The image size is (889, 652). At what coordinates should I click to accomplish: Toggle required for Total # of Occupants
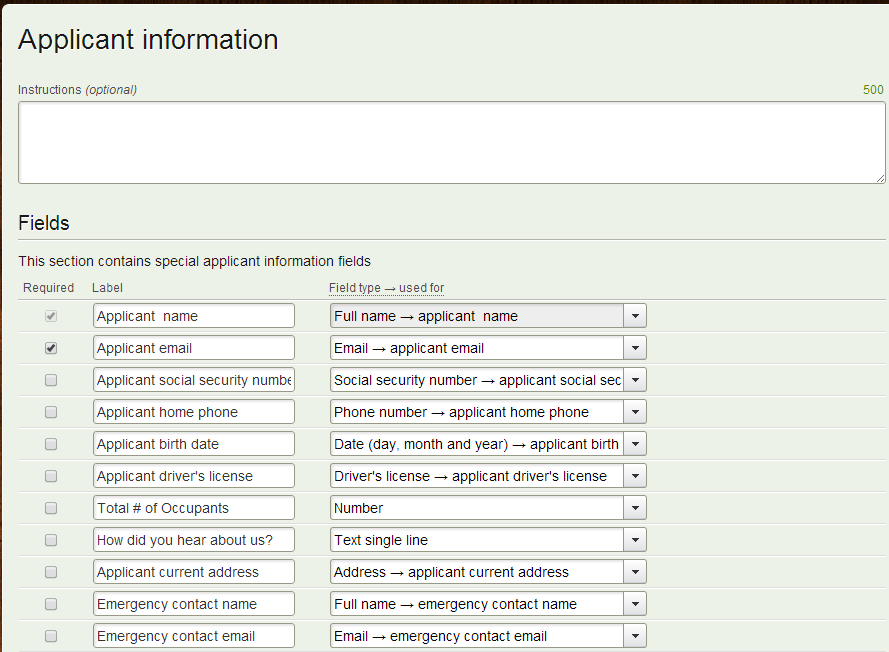[51, 508]
